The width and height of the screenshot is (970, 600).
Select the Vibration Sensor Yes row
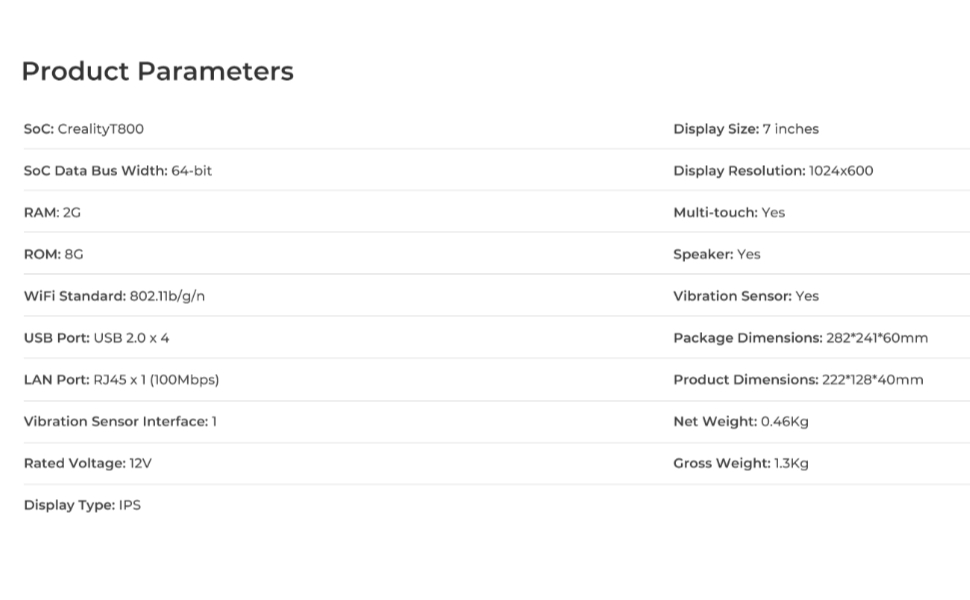(746, 297)
